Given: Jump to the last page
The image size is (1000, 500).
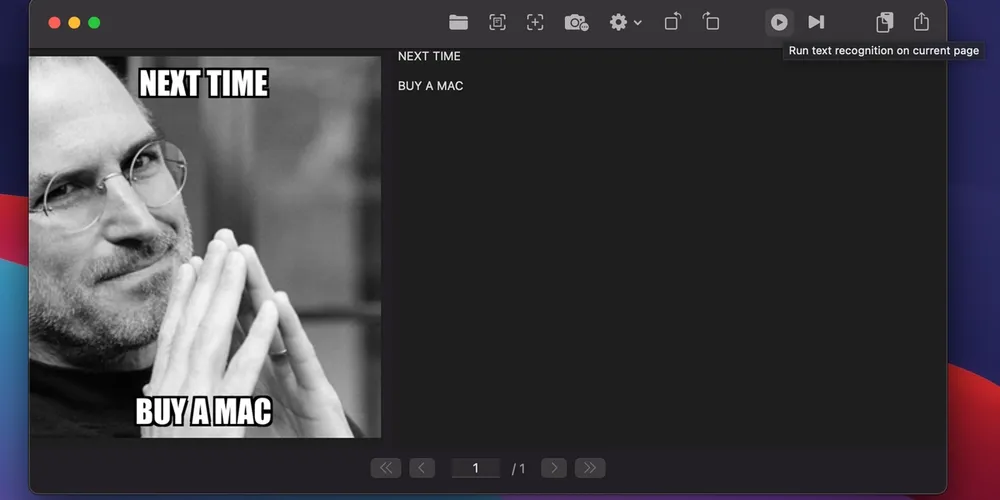Looking at the screenshot, I should (x=590, y=468).
